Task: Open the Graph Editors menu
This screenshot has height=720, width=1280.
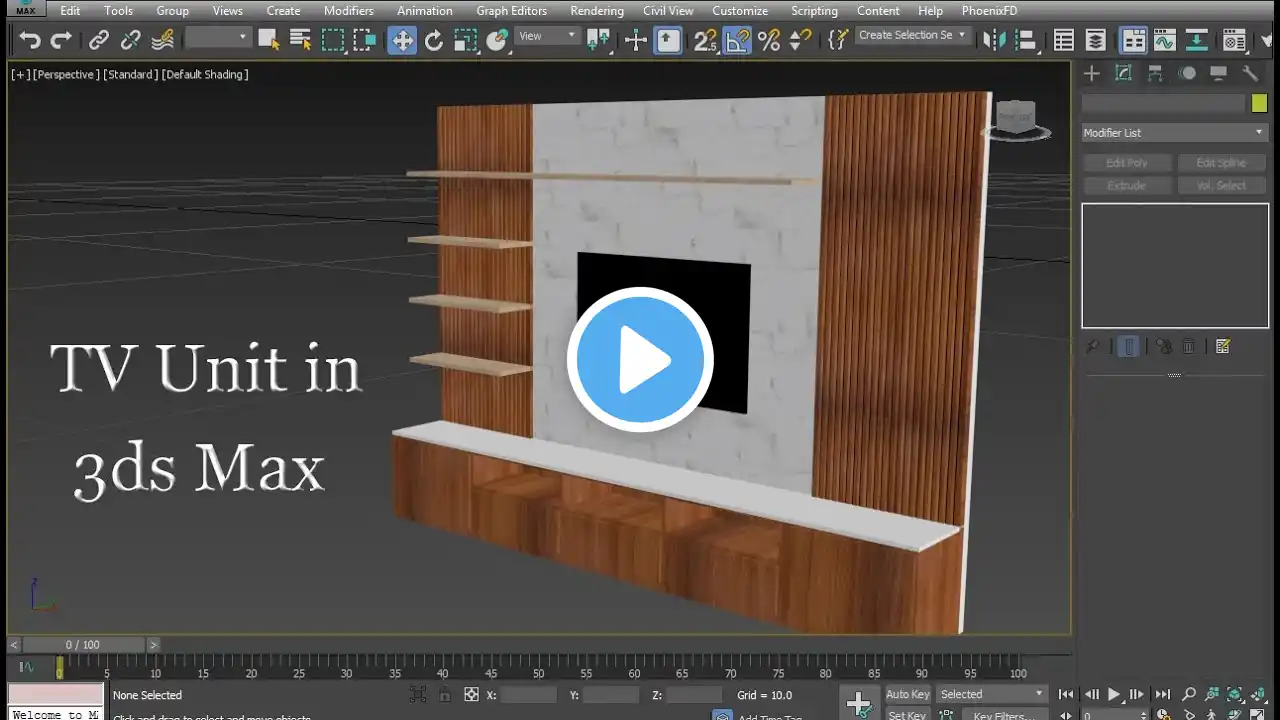Action: tap(512, 11)
